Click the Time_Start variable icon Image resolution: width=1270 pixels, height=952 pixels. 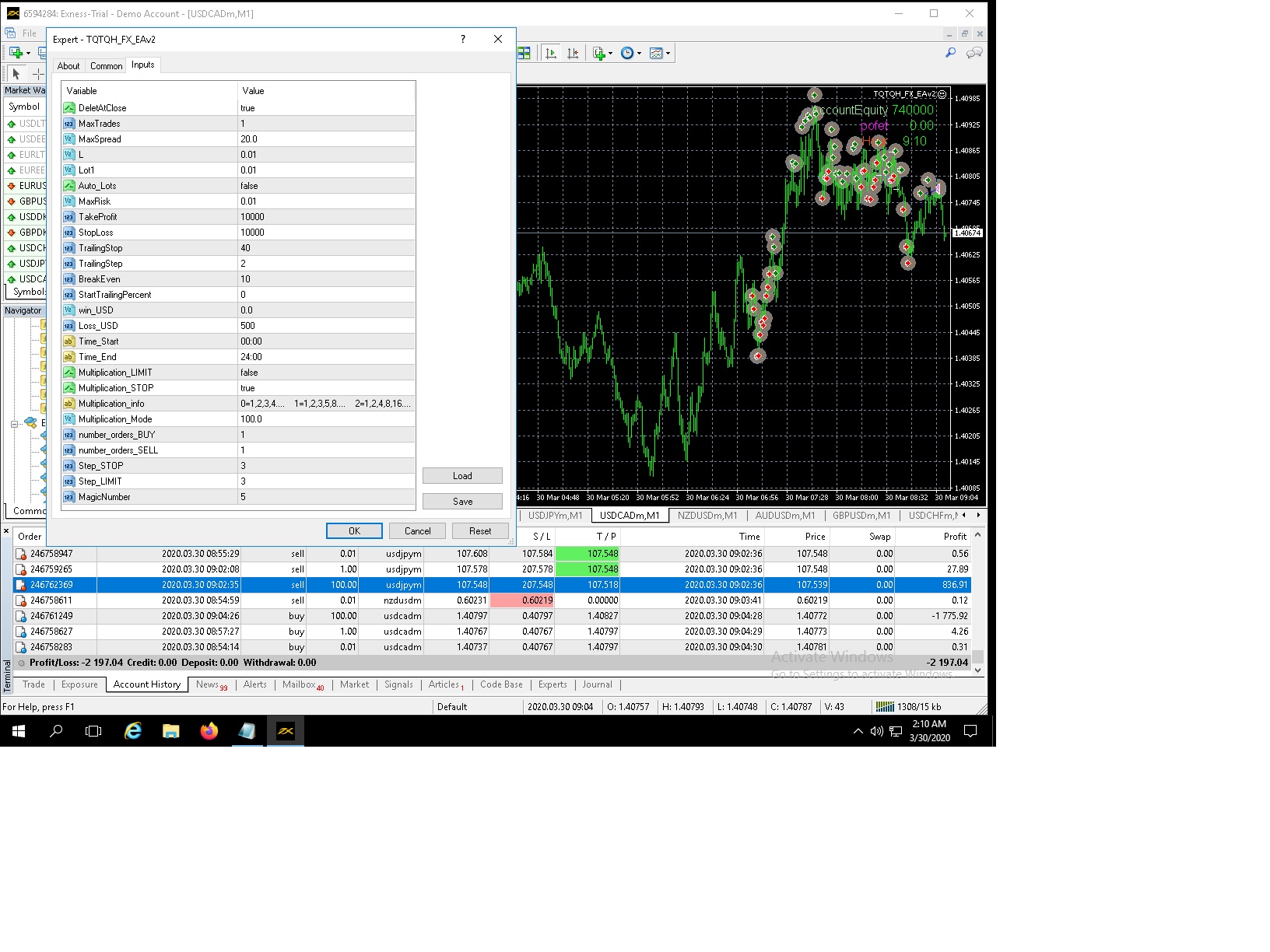point(69,341)
